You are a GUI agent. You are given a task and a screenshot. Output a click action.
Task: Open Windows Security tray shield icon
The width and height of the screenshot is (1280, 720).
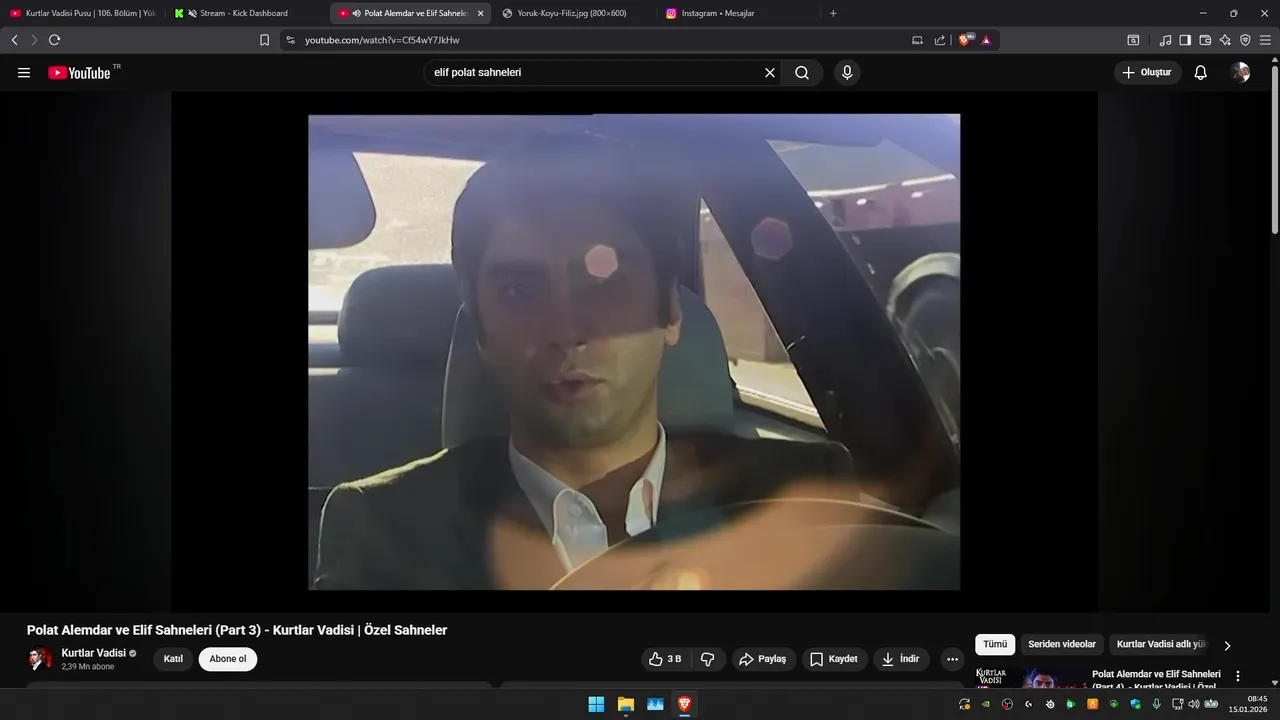tap(1135, 704)
